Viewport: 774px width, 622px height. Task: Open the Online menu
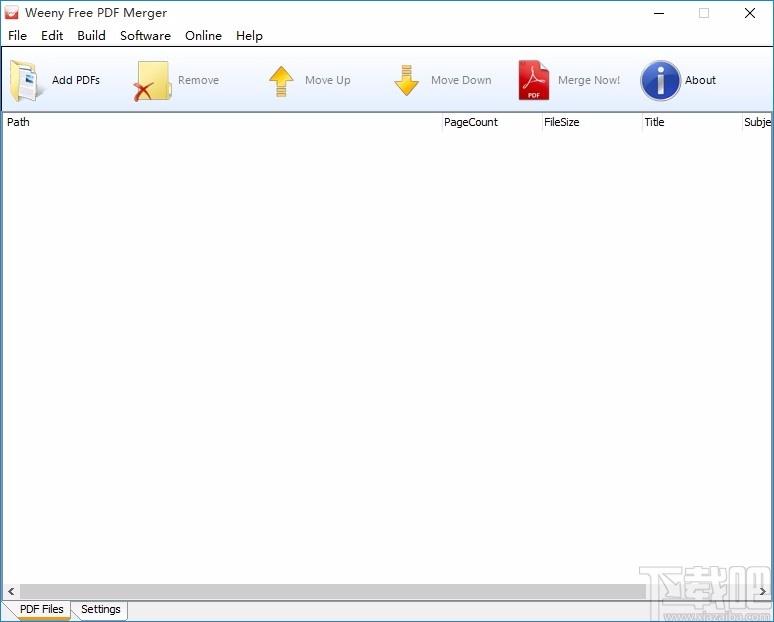[x=203, y=36]
